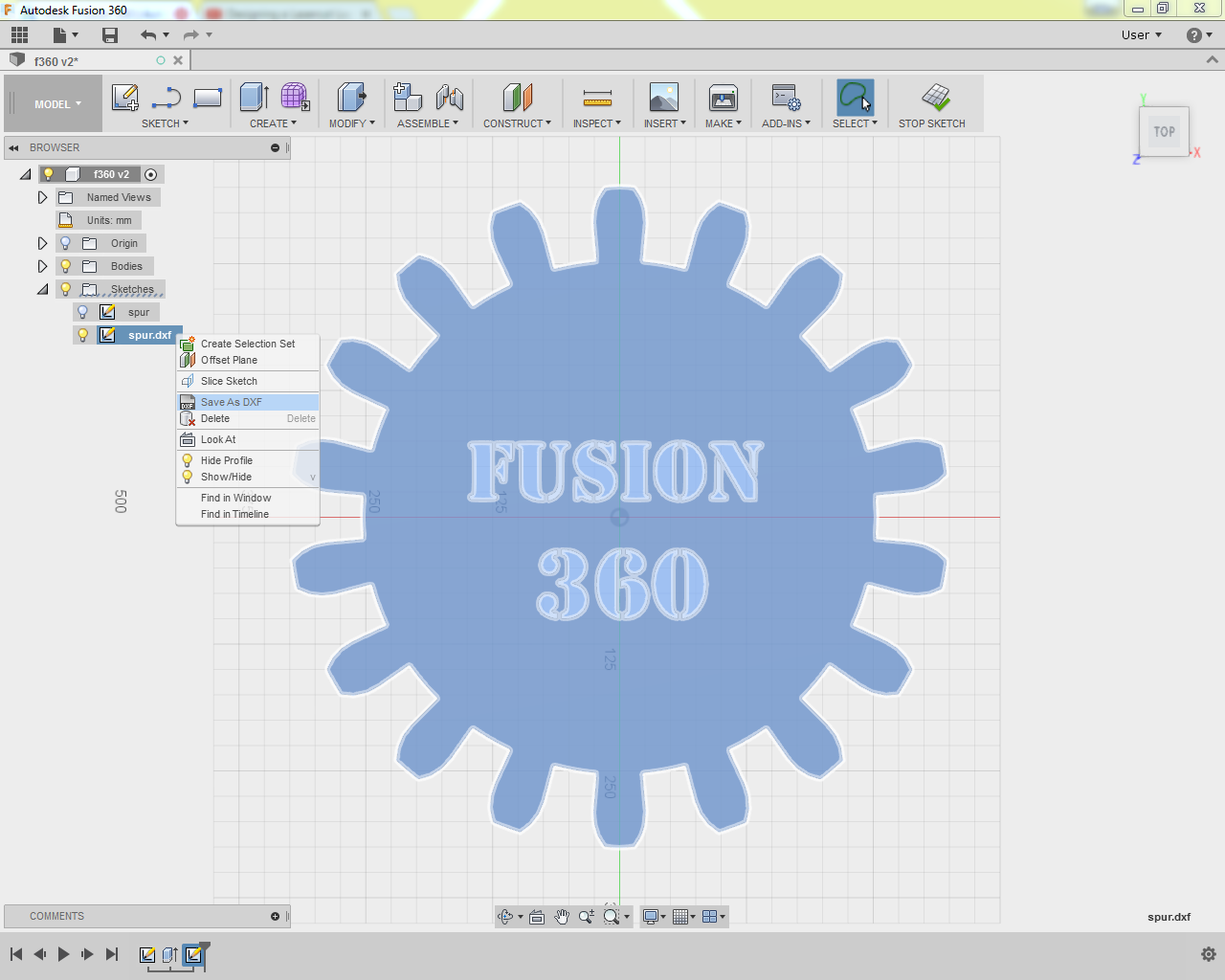Select the Measure tool under Inspect
The height and width of the screenshot is (980, 1225).
[596, 98]
